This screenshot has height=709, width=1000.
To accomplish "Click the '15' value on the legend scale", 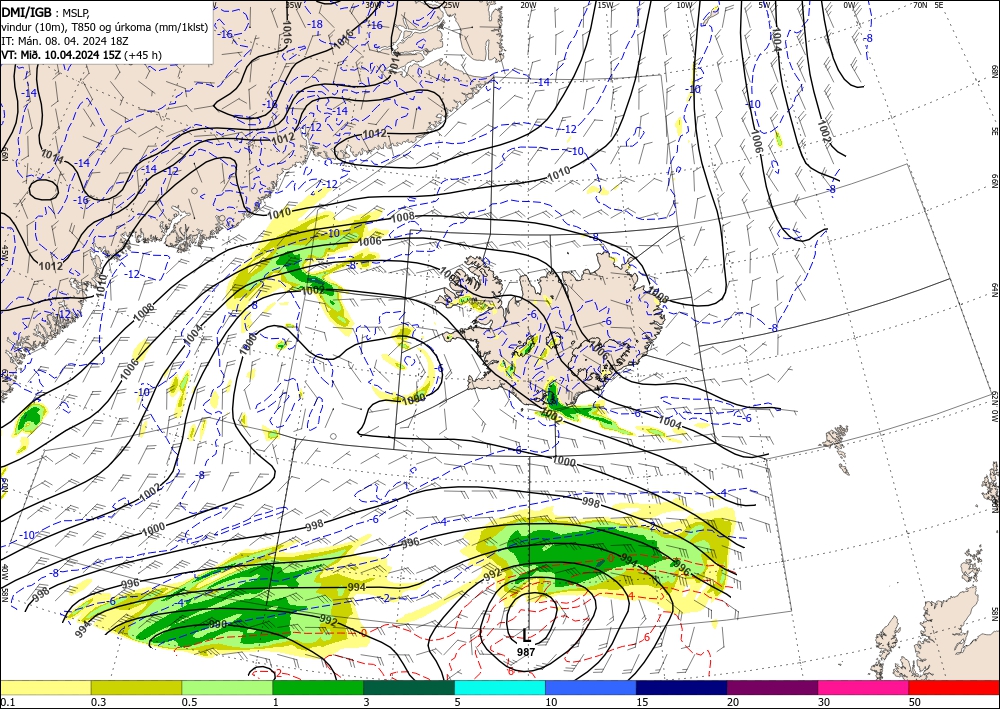I will (642, 702).
